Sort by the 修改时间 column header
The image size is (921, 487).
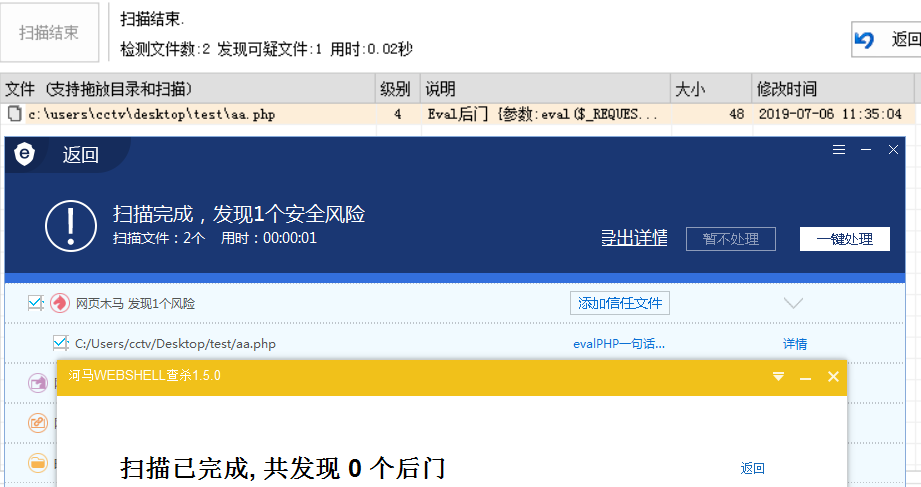(x=833, y=89)
